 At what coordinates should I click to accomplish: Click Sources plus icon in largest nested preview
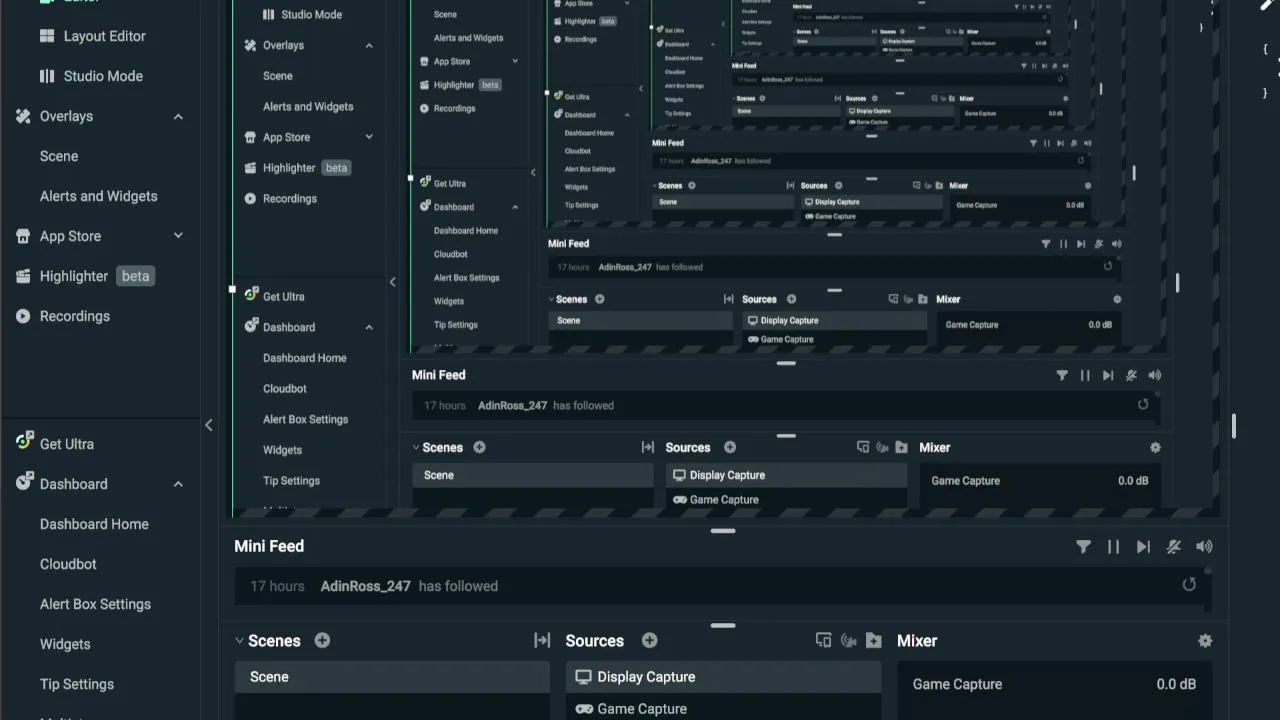point(730,447)
